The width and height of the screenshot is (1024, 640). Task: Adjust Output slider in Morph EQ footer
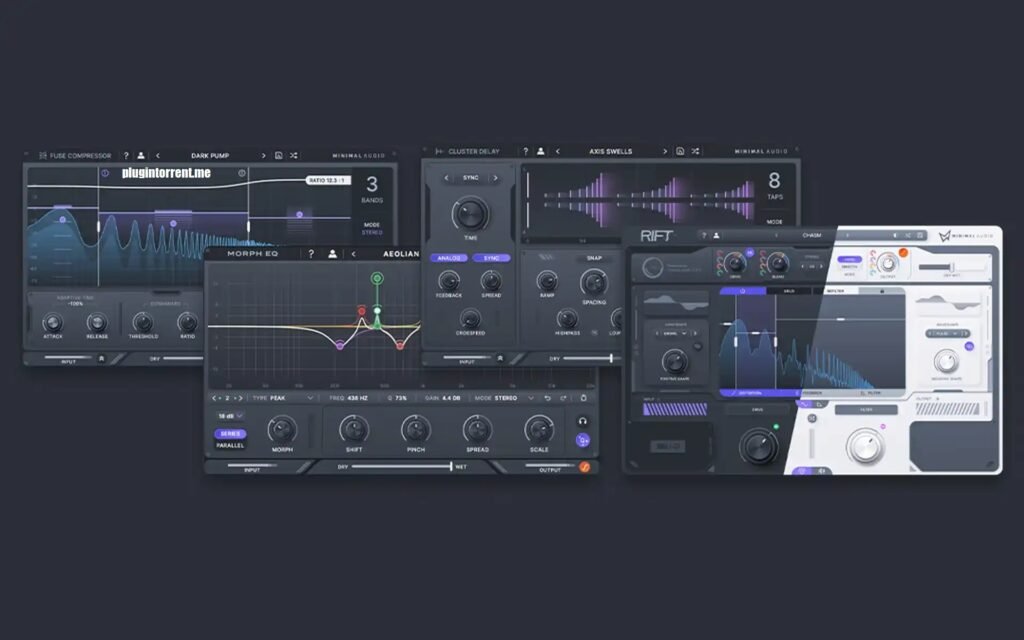pyautogui.click(x=550, y=466)
